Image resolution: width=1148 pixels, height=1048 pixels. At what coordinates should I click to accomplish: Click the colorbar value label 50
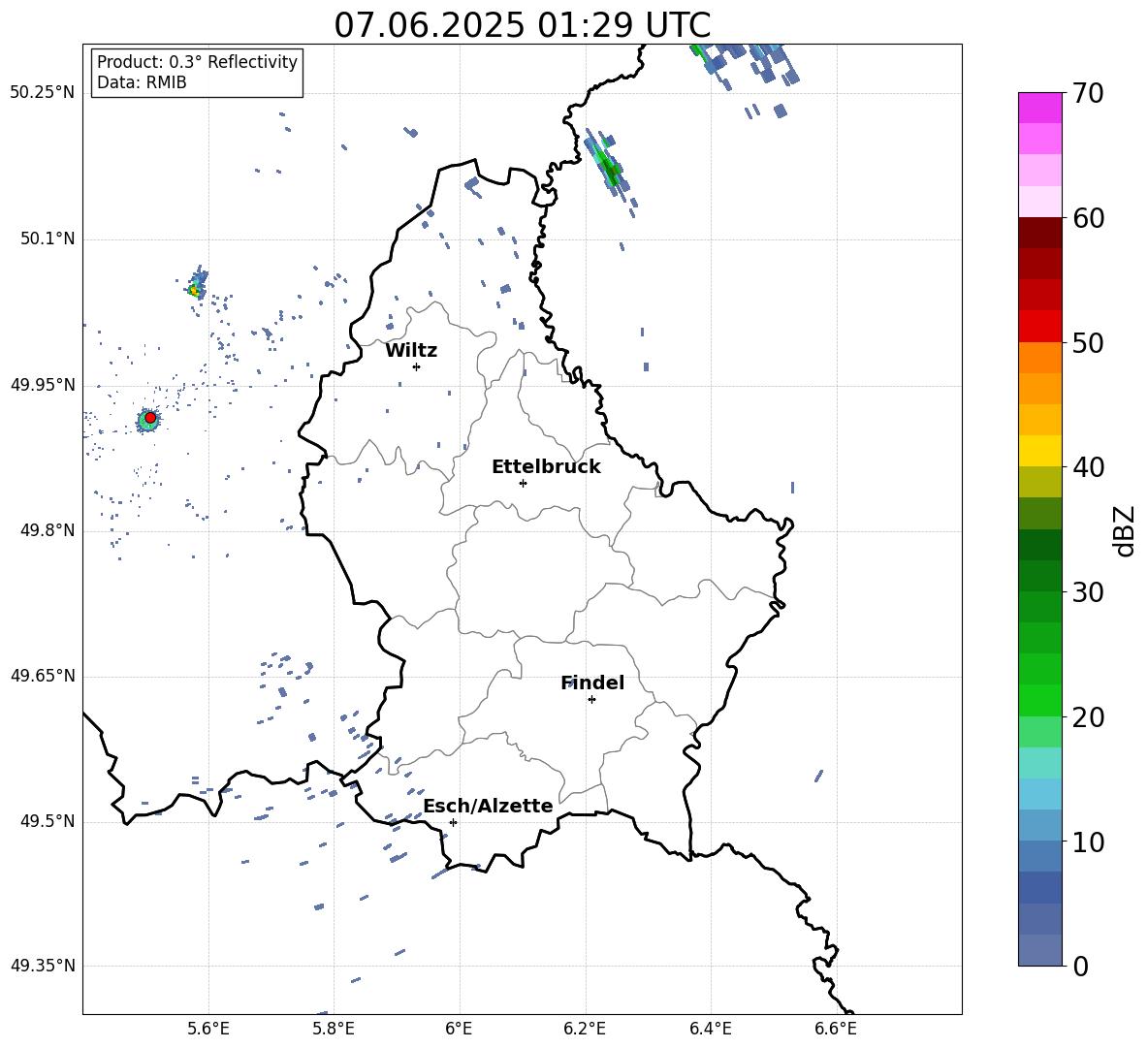point(1088,343)
